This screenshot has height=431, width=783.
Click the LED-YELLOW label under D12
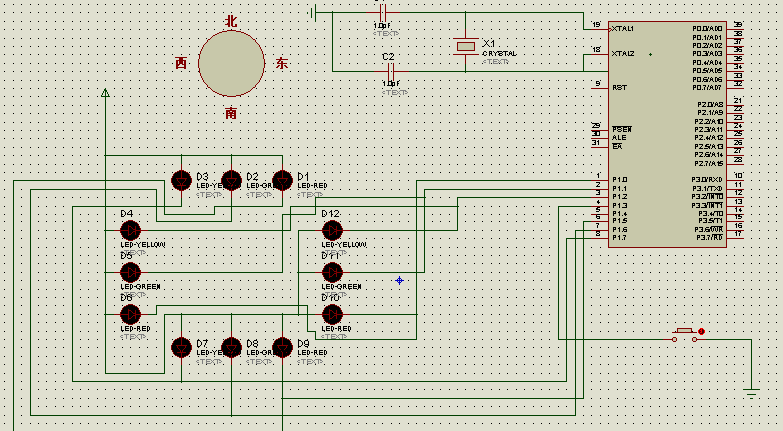coord(344,245)
